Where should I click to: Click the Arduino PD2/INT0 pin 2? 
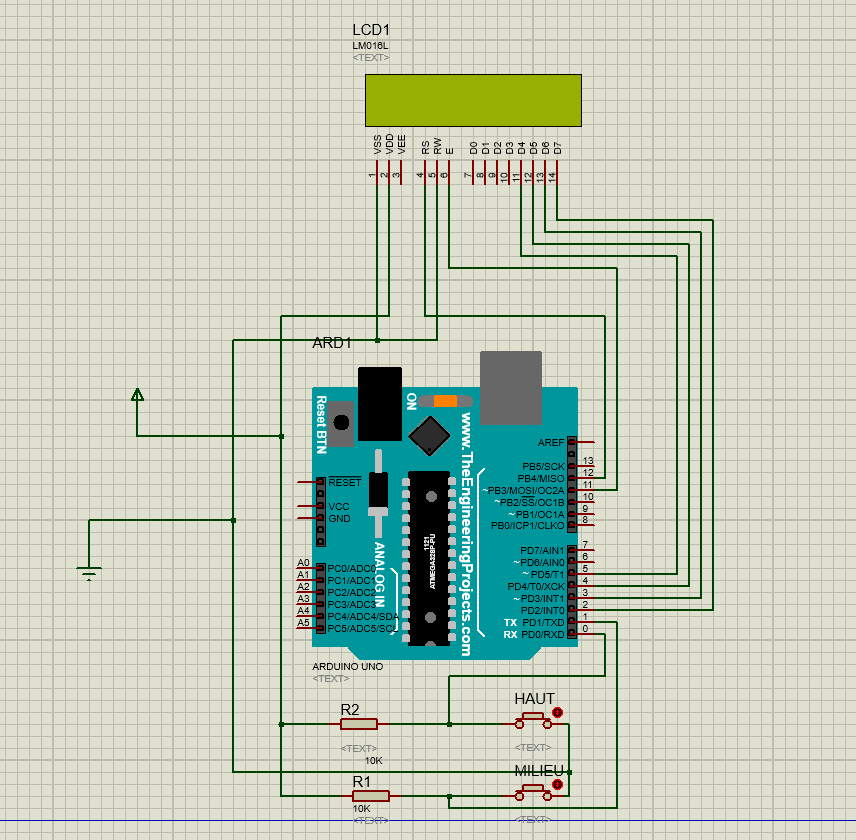pyautogui.click(x=582, y=610)
